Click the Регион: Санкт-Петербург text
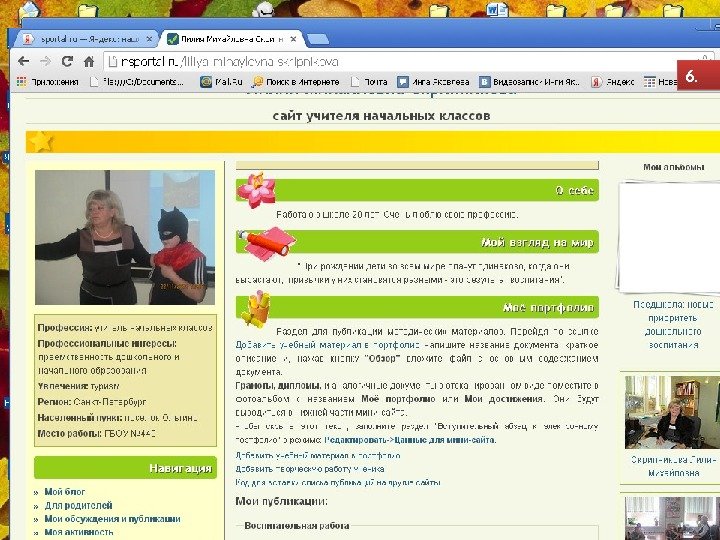Screen dimensions: 720x540 92,402
